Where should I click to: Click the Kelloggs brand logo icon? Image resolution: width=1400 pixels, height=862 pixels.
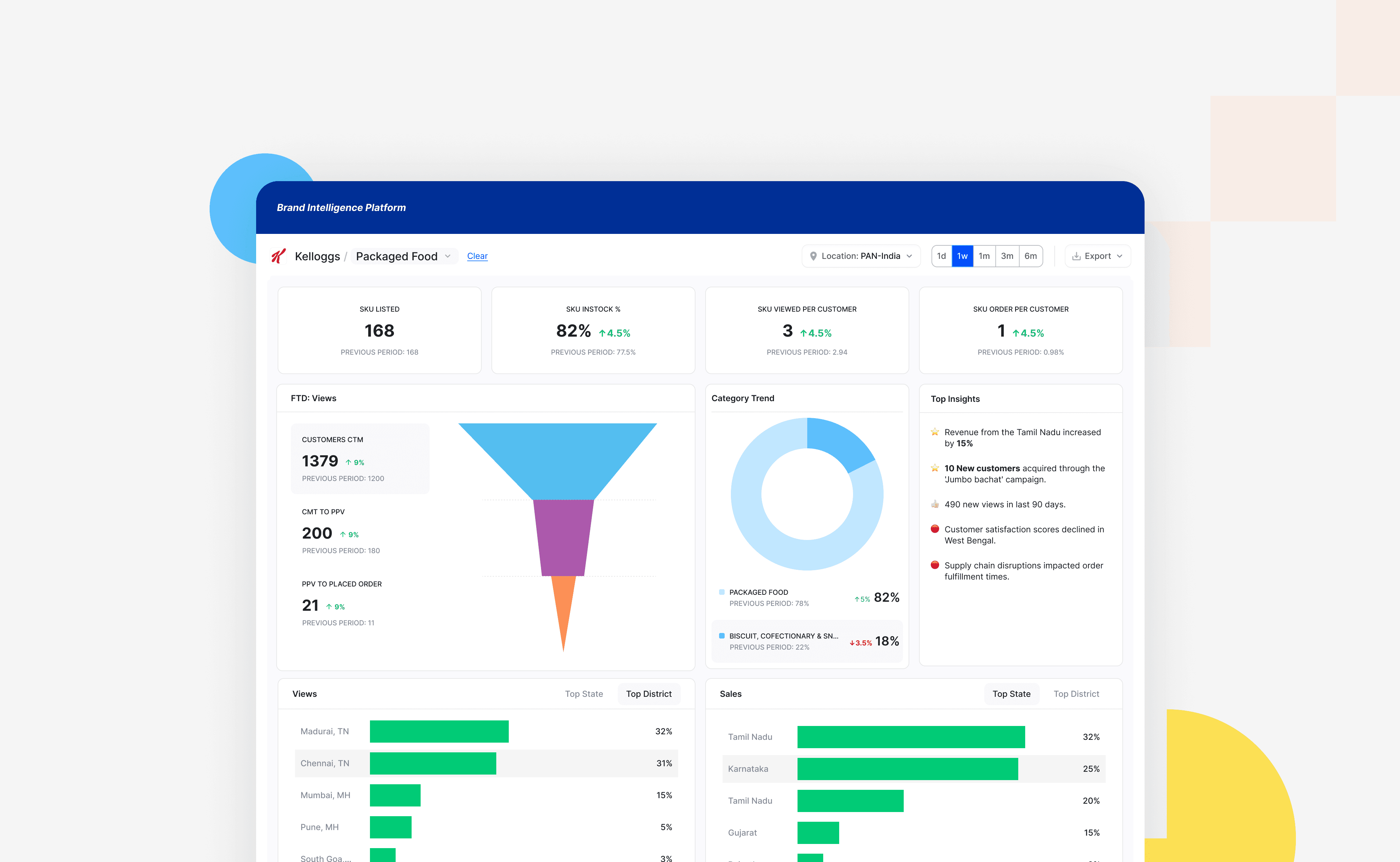pyautogui.click(x=278, y=256)
